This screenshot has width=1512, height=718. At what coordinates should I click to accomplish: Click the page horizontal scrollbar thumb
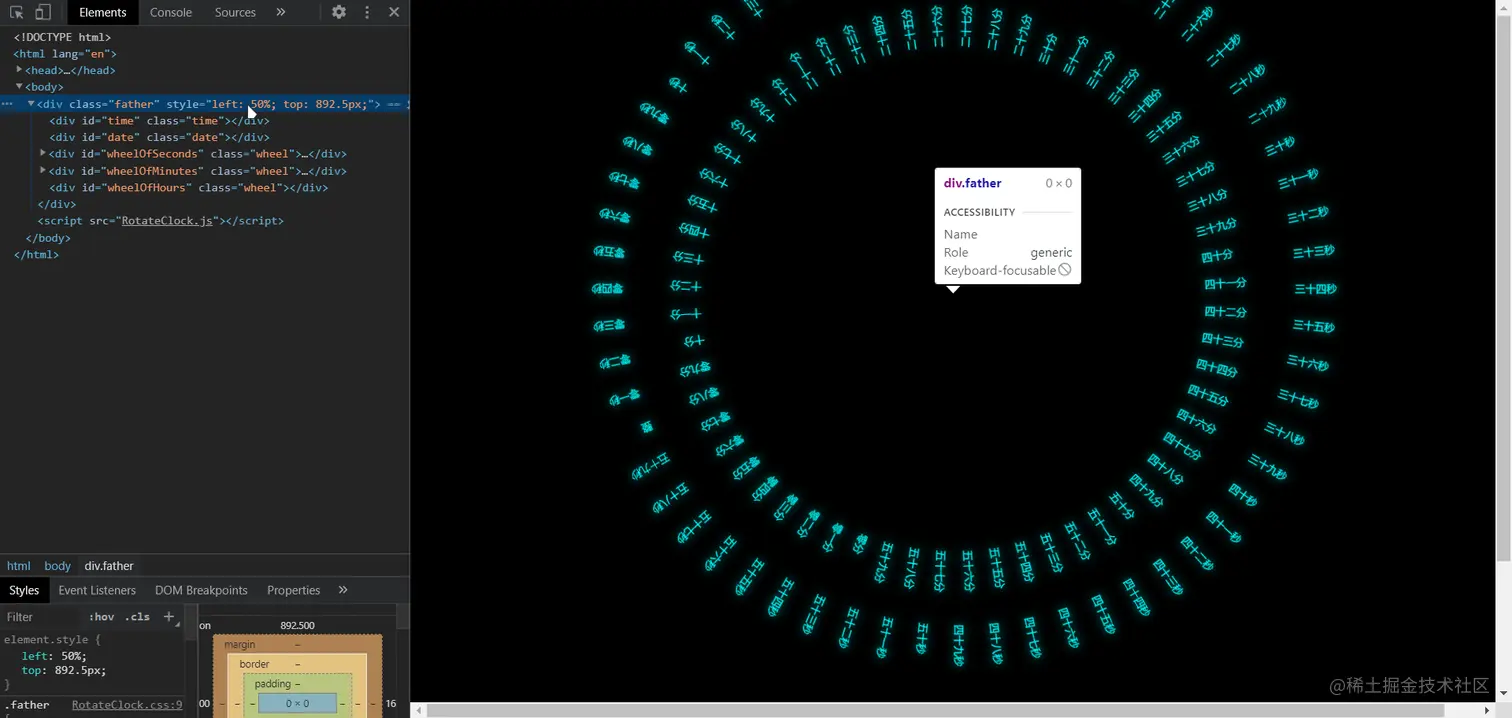(938, 710)
